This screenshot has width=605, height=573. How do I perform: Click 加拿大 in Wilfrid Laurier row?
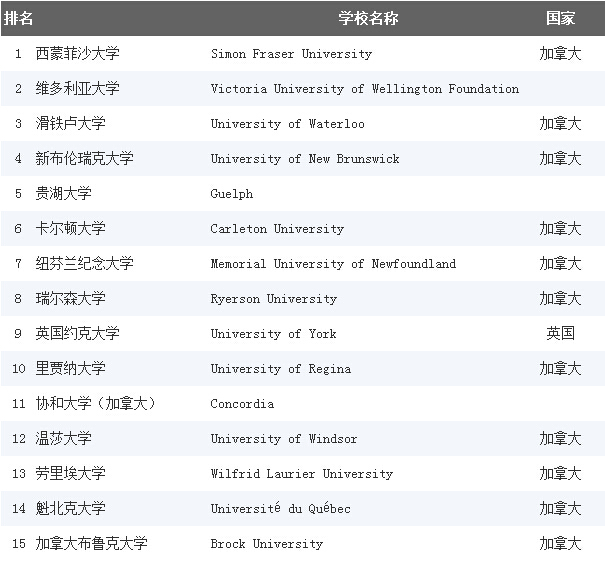[560, 473]
